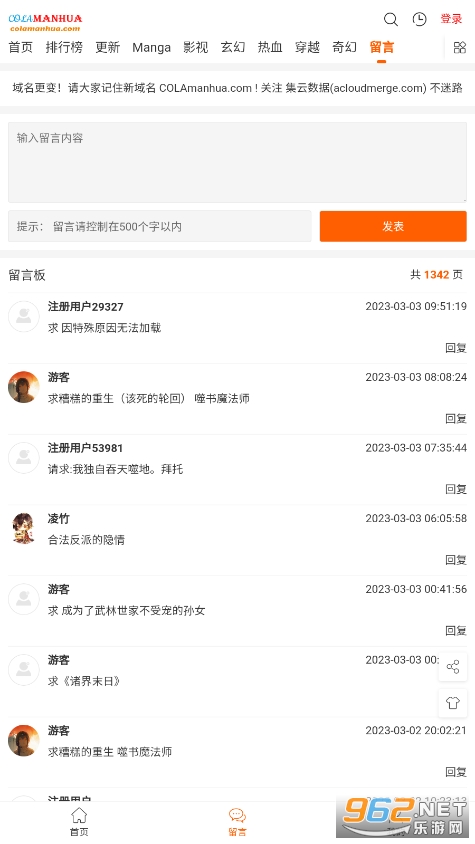This screenshot has height=844, width=475.
Task: Open the 穿越 category tab
Action: click(308, 47)
